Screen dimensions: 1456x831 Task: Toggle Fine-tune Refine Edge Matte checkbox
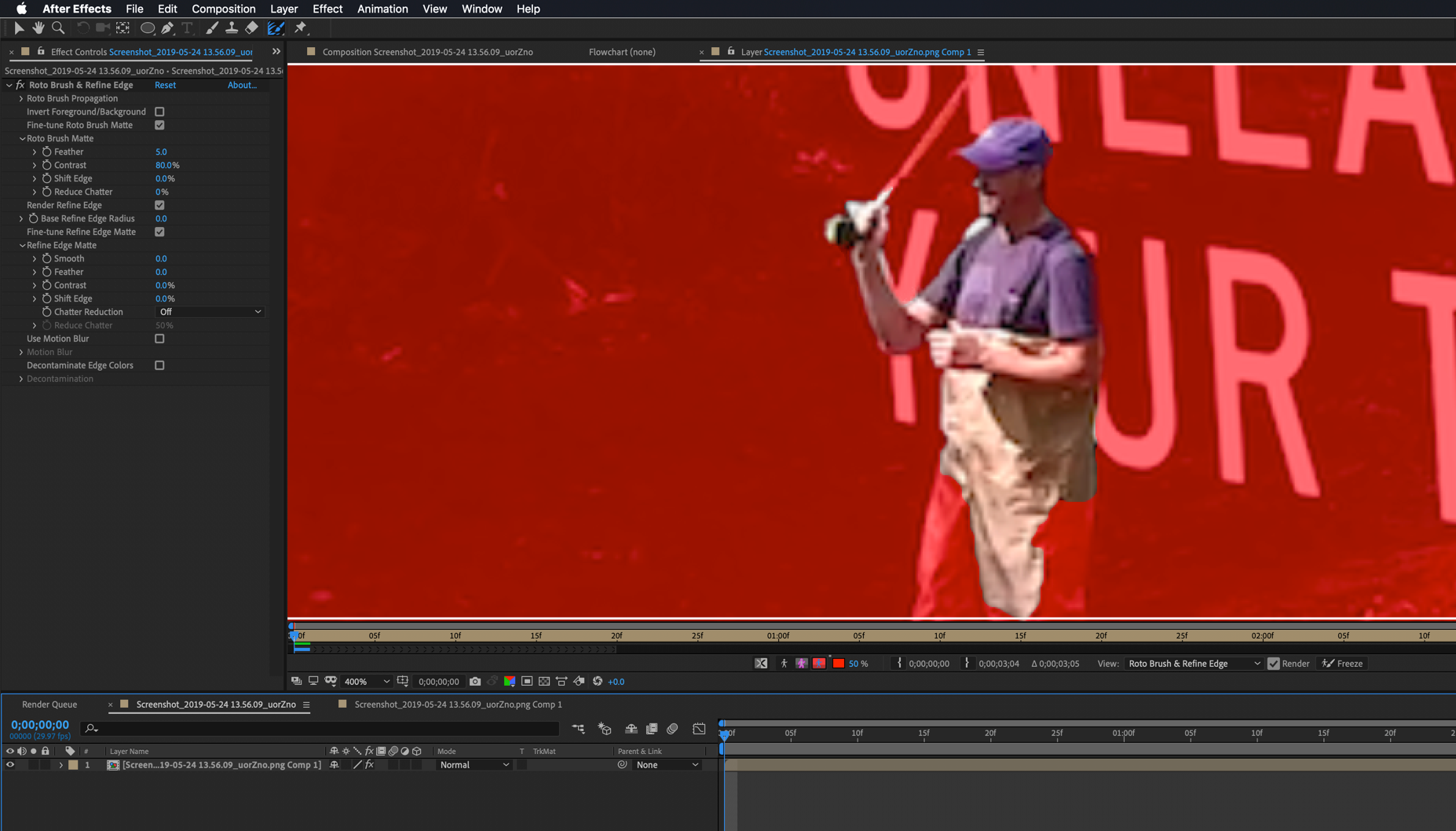pyautogui.click(x=159, y=232)
